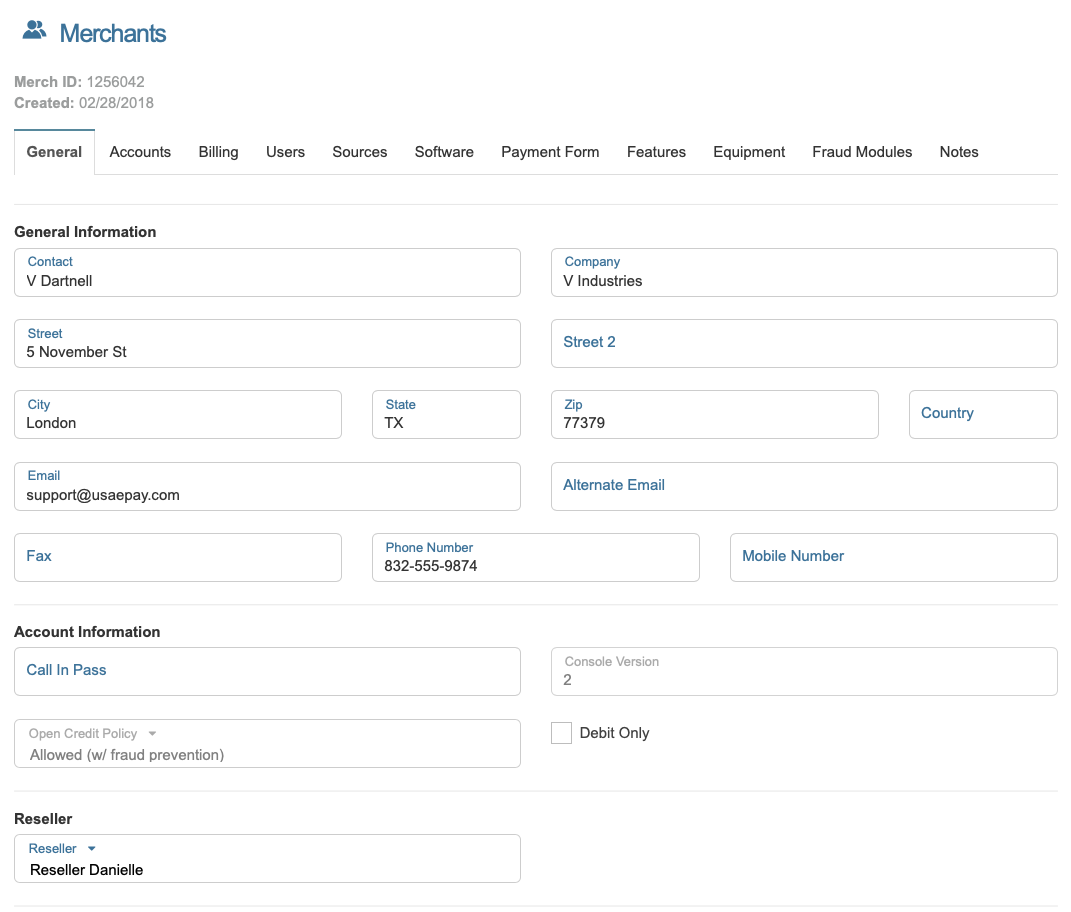Viewport: 1071px width, 912px height.
Task: Open the Reseller dropdown
Action: pos(267,859)
